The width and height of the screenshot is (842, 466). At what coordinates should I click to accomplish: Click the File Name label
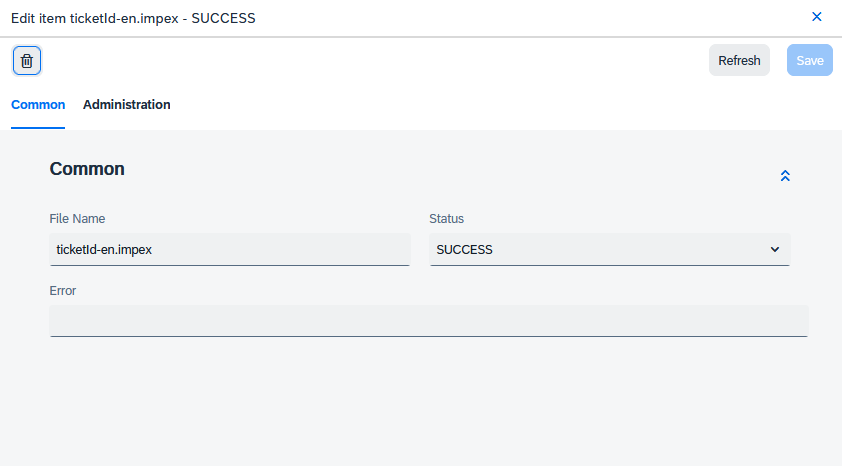point(77,219)
